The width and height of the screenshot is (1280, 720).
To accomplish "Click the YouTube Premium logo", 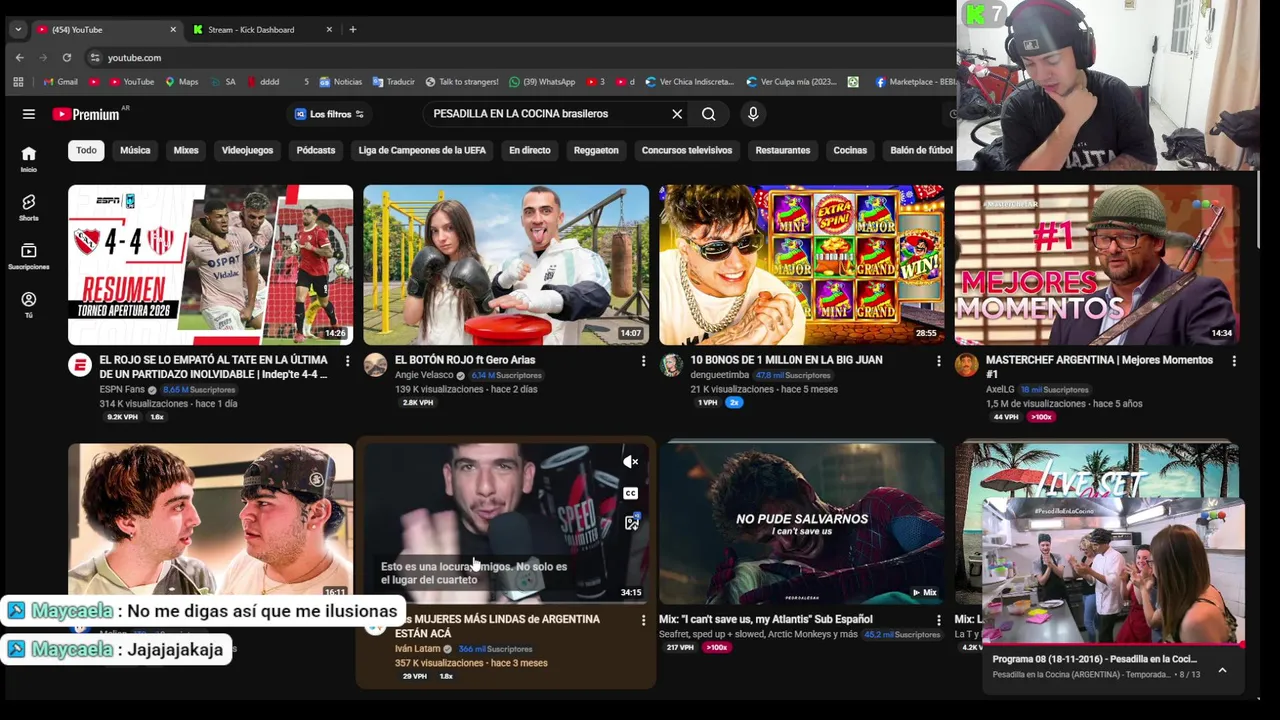I will pos(86,114).
